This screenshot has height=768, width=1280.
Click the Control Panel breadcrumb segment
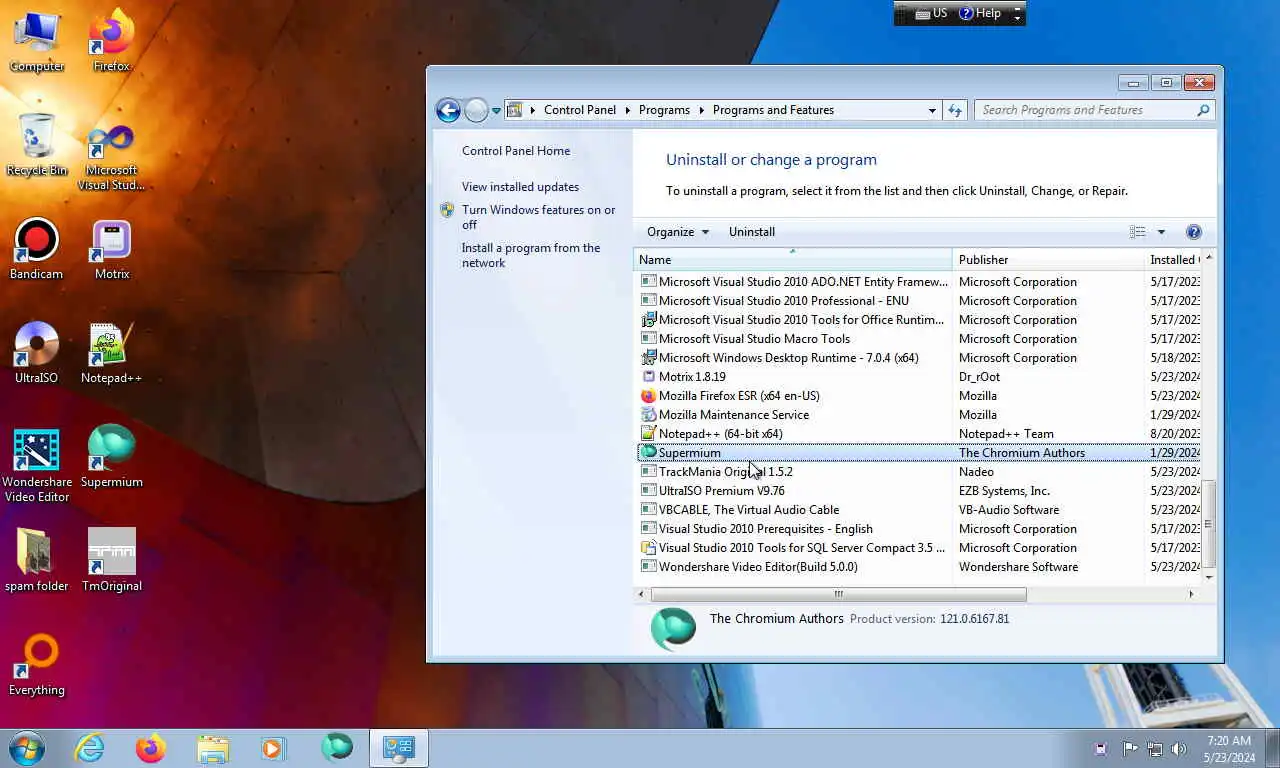[580, 110]
